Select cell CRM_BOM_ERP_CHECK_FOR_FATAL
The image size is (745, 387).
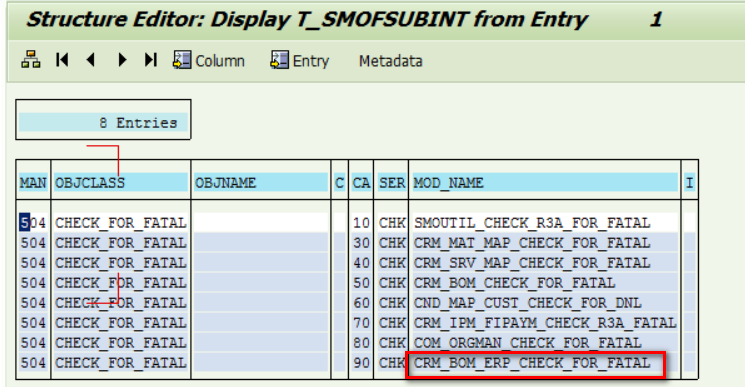tap(545, 363)
